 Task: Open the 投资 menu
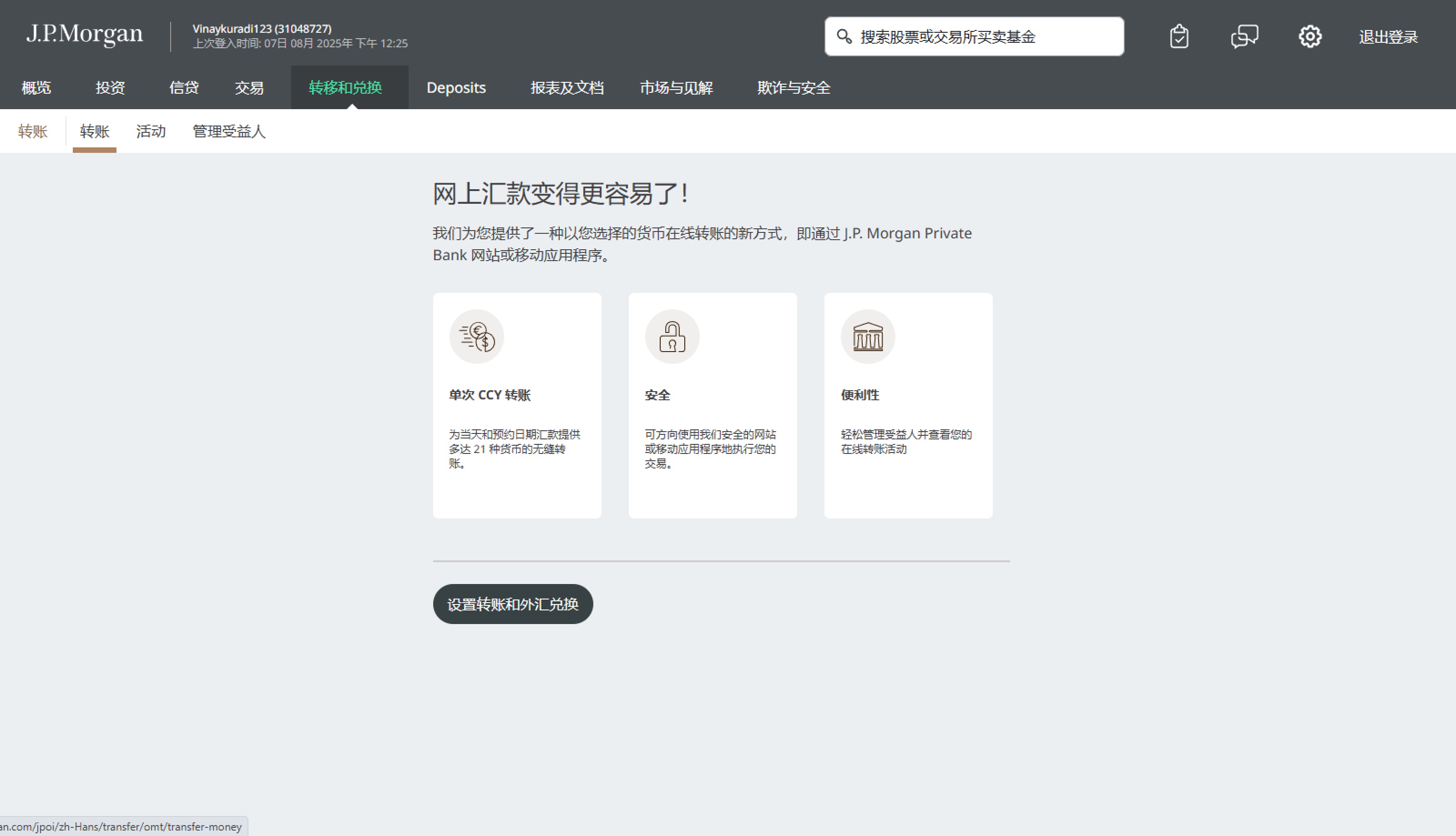pos(110,88)
